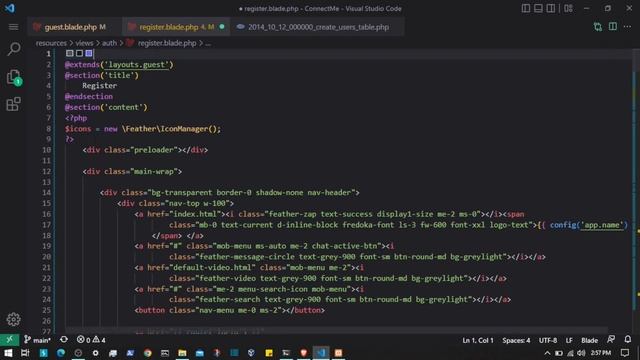
Task: Open changes compare icon in editor toolbar
Action: 598,27
